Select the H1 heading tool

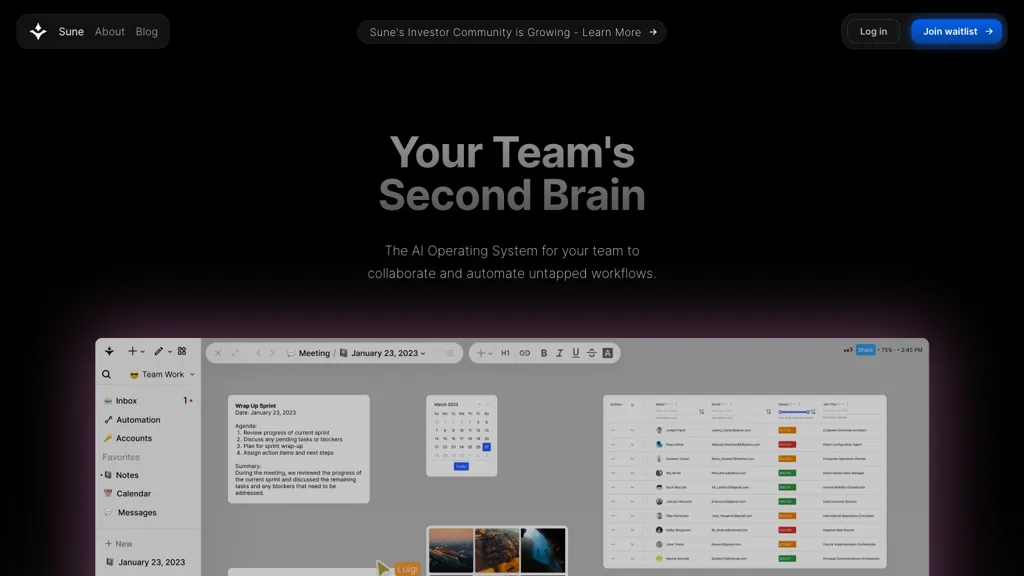click(x=505, y=353)
